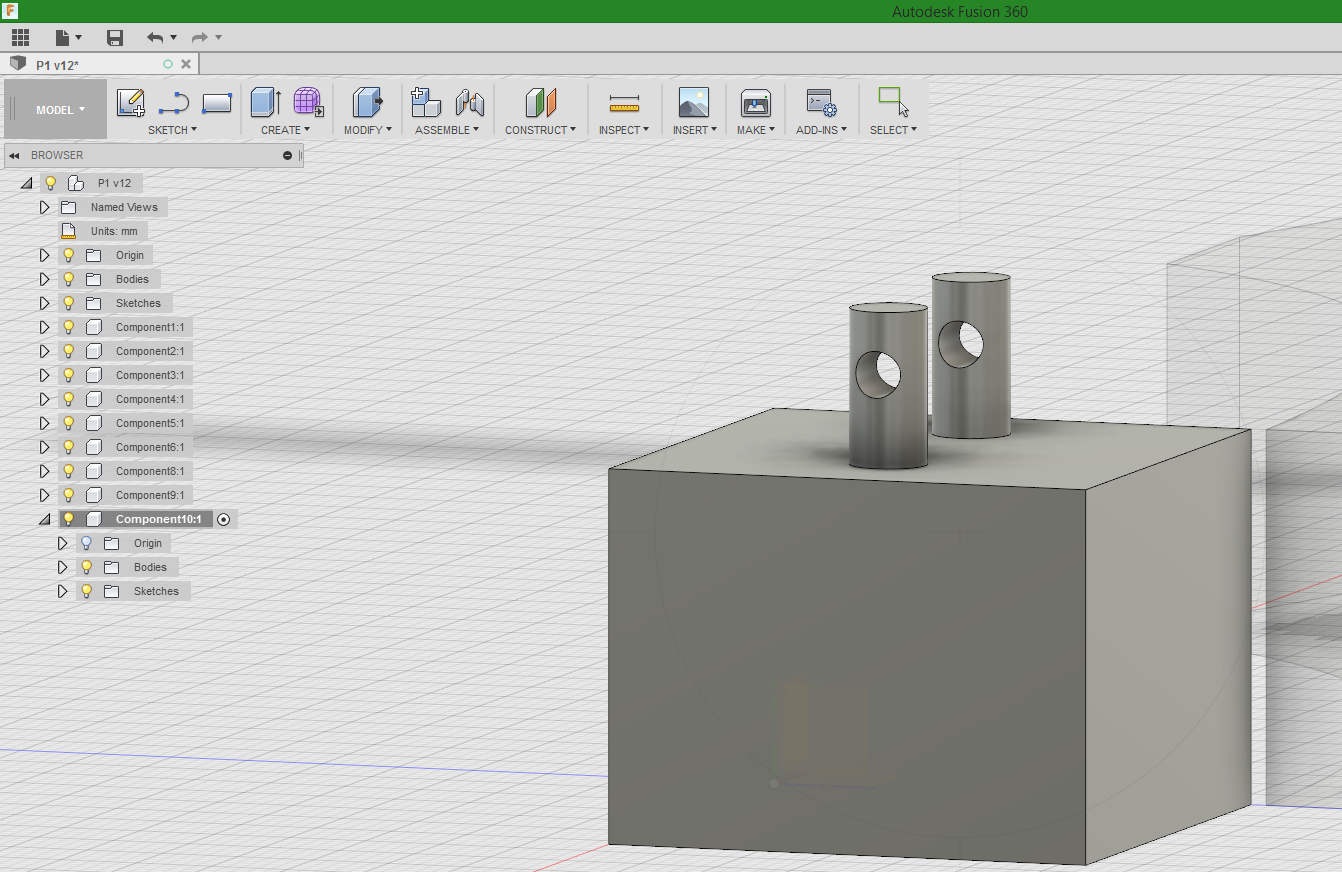Click the Select tool icon
This screenshot has width=1342, height=872.
(893, 102)
